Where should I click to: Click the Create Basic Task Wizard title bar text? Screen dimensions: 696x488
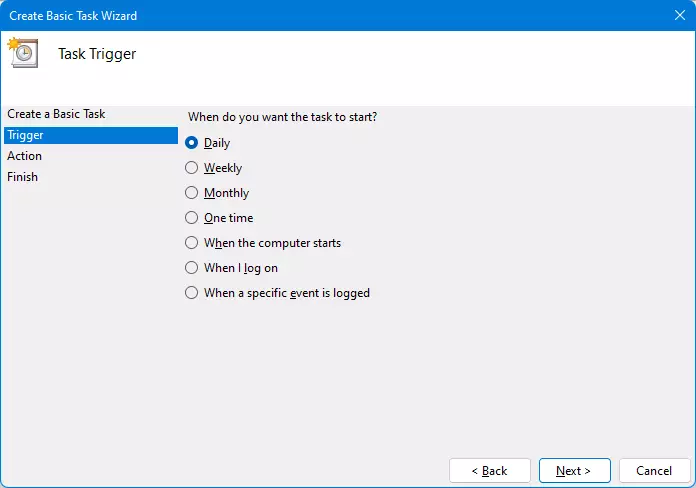coord(73,16)
